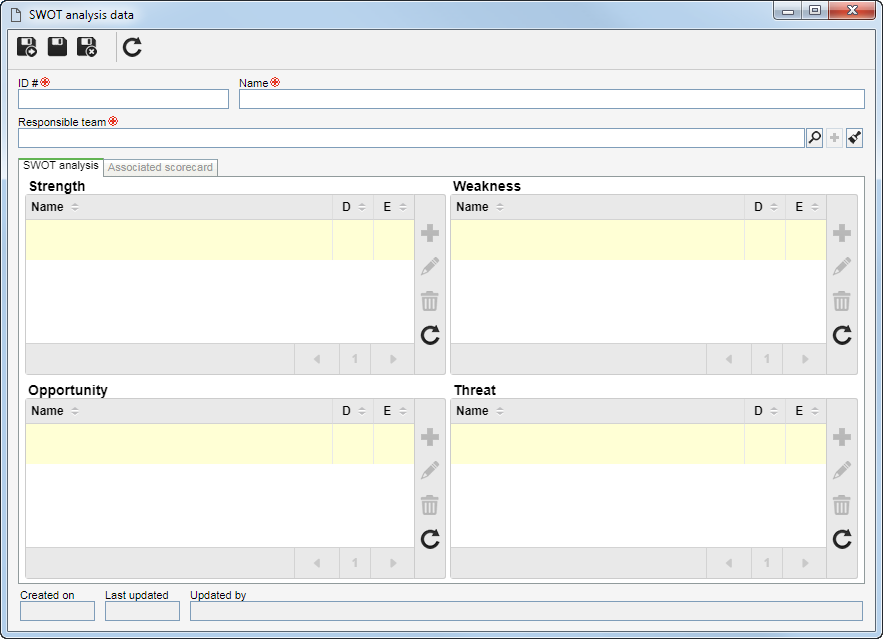The image size is (883, 639).
Task: Sort Opportunity table by D column
Action: coord(353,411)
